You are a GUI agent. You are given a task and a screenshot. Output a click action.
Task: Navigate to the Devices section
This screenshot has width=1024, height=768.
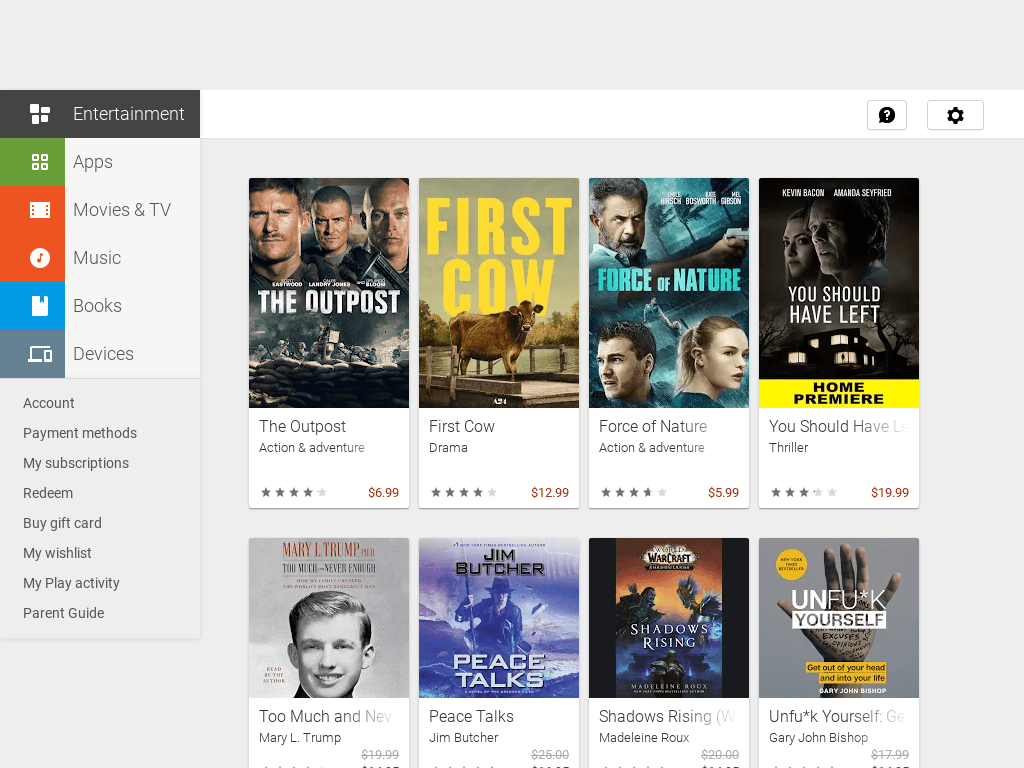(103, 354)
